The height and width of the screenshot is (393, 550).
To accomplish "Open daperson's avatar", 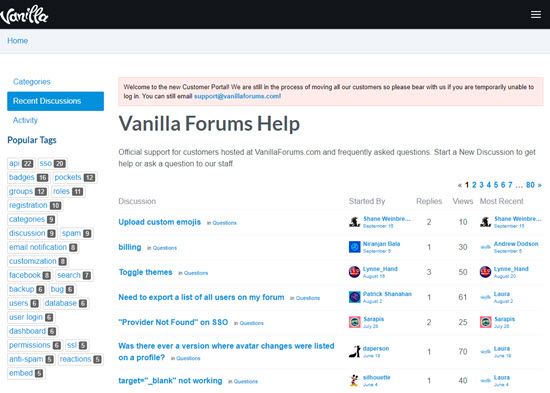I will pos(354,352).
